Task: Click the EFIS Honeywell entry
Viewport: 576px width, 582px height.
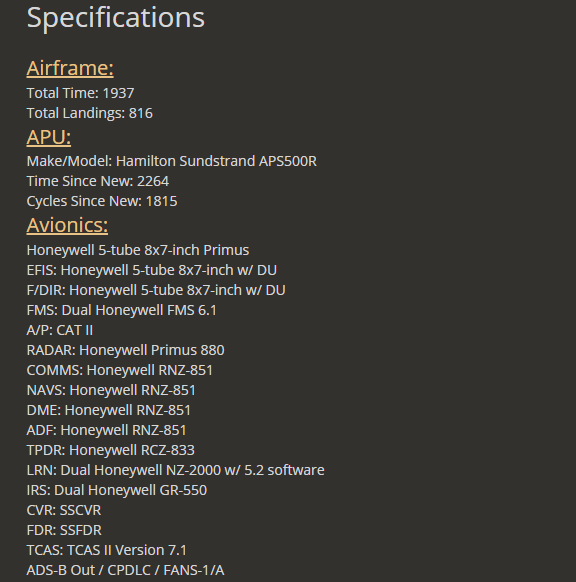Action: click(x=152, y=270)
